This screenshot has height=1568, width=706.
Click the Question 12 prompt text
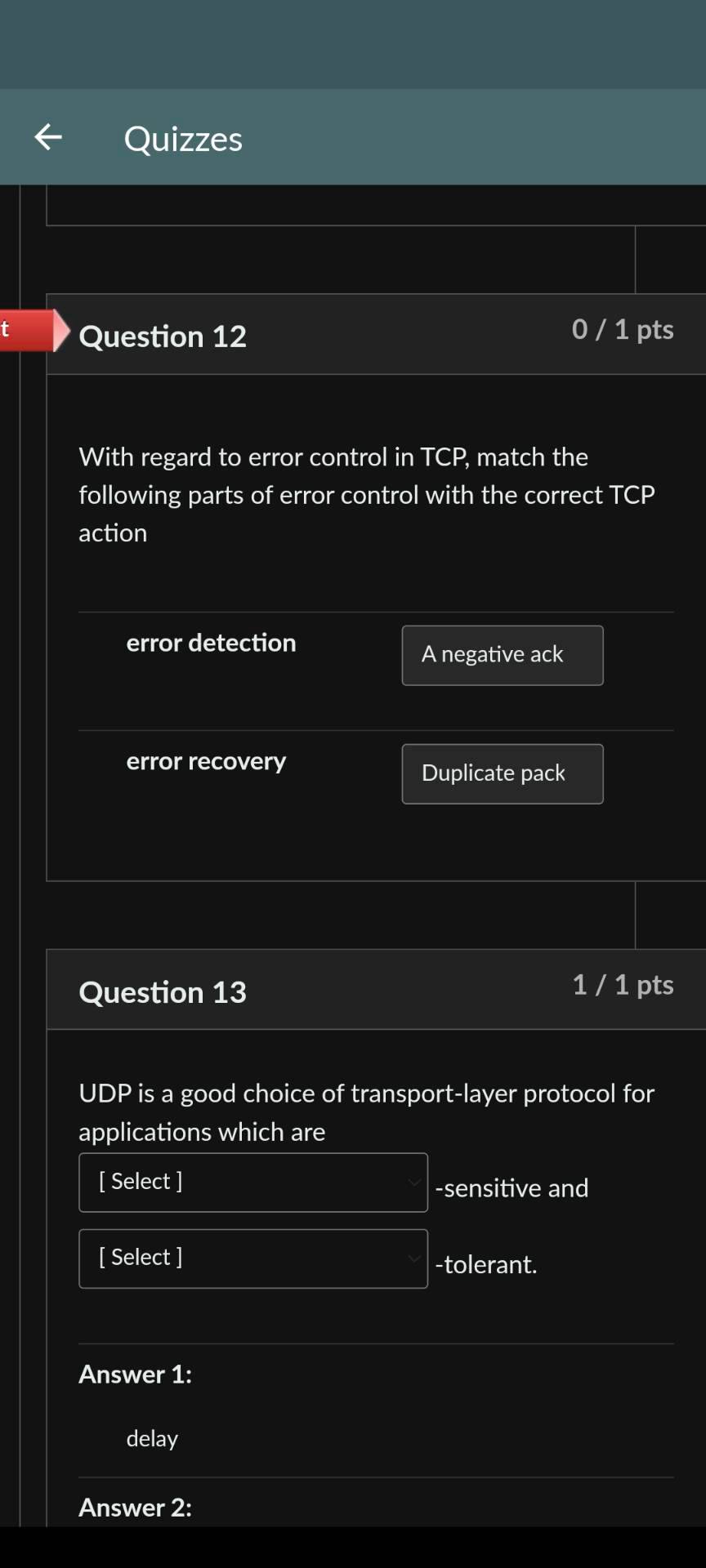pyautogui.click(x=366, y=494)
